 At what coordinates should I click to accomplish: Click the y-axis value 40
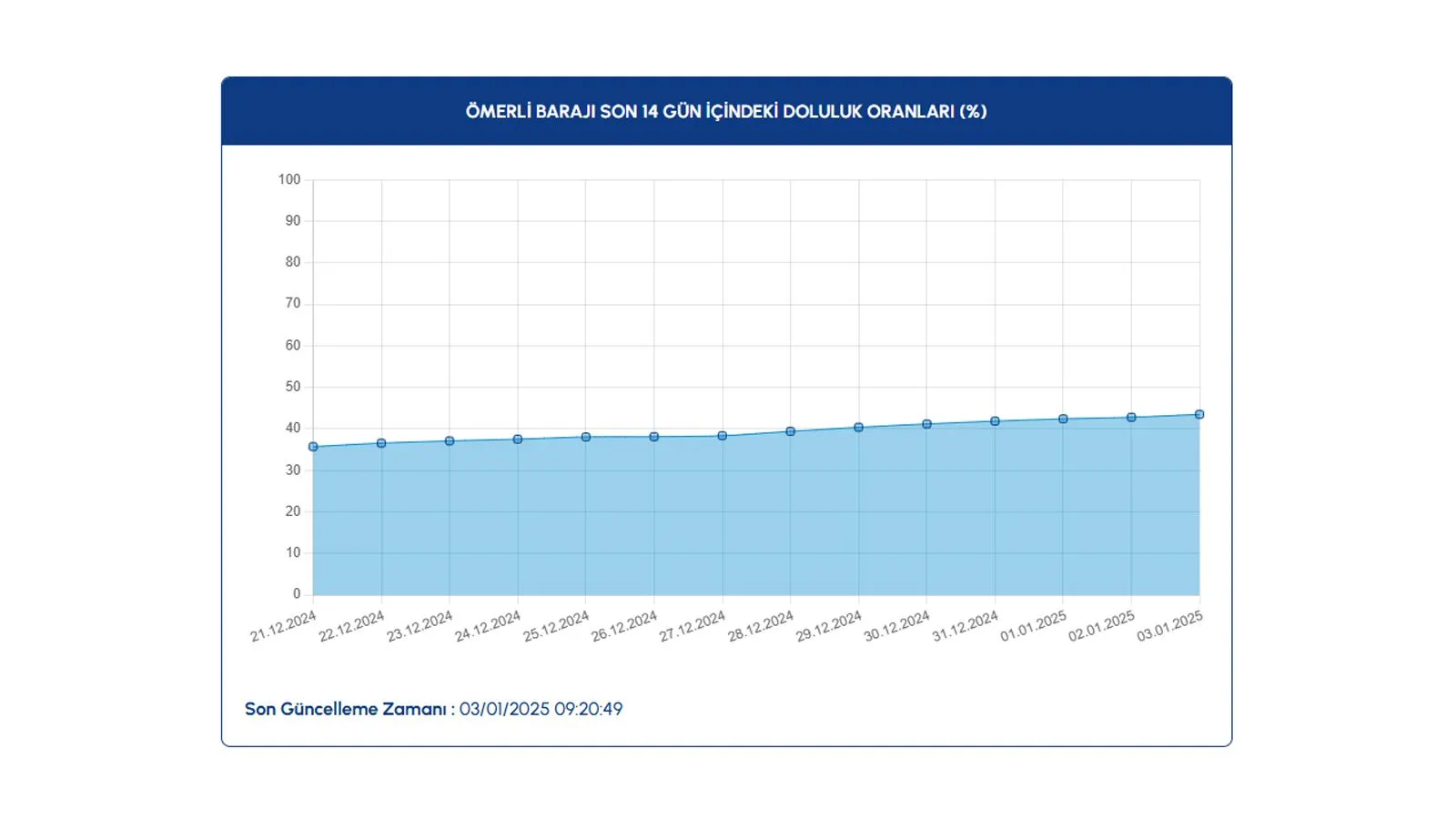click(293, 428)
